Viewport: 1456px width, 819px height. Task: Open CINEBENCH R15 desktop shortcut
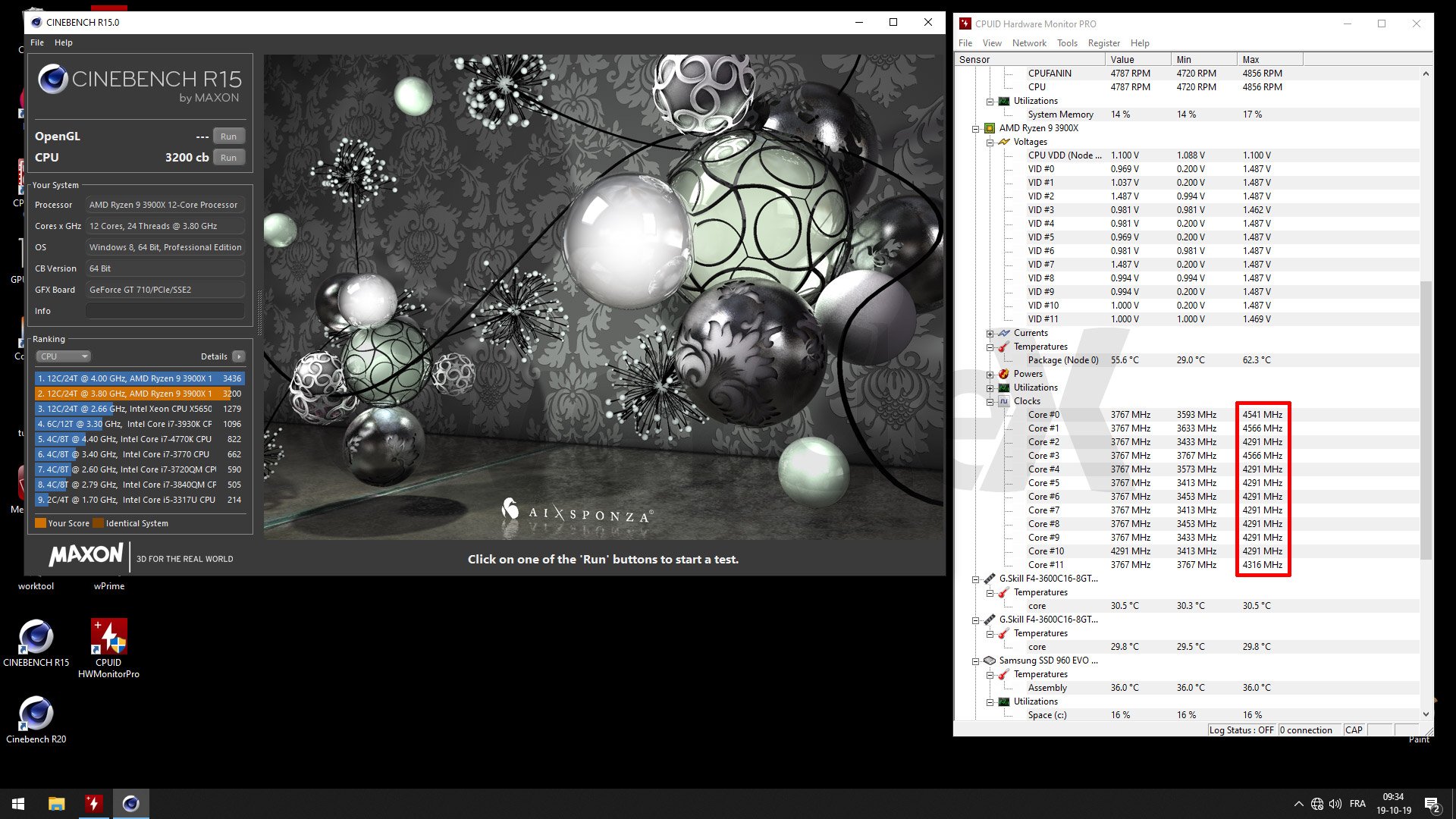pyautogui.click(x=36, y=643)
